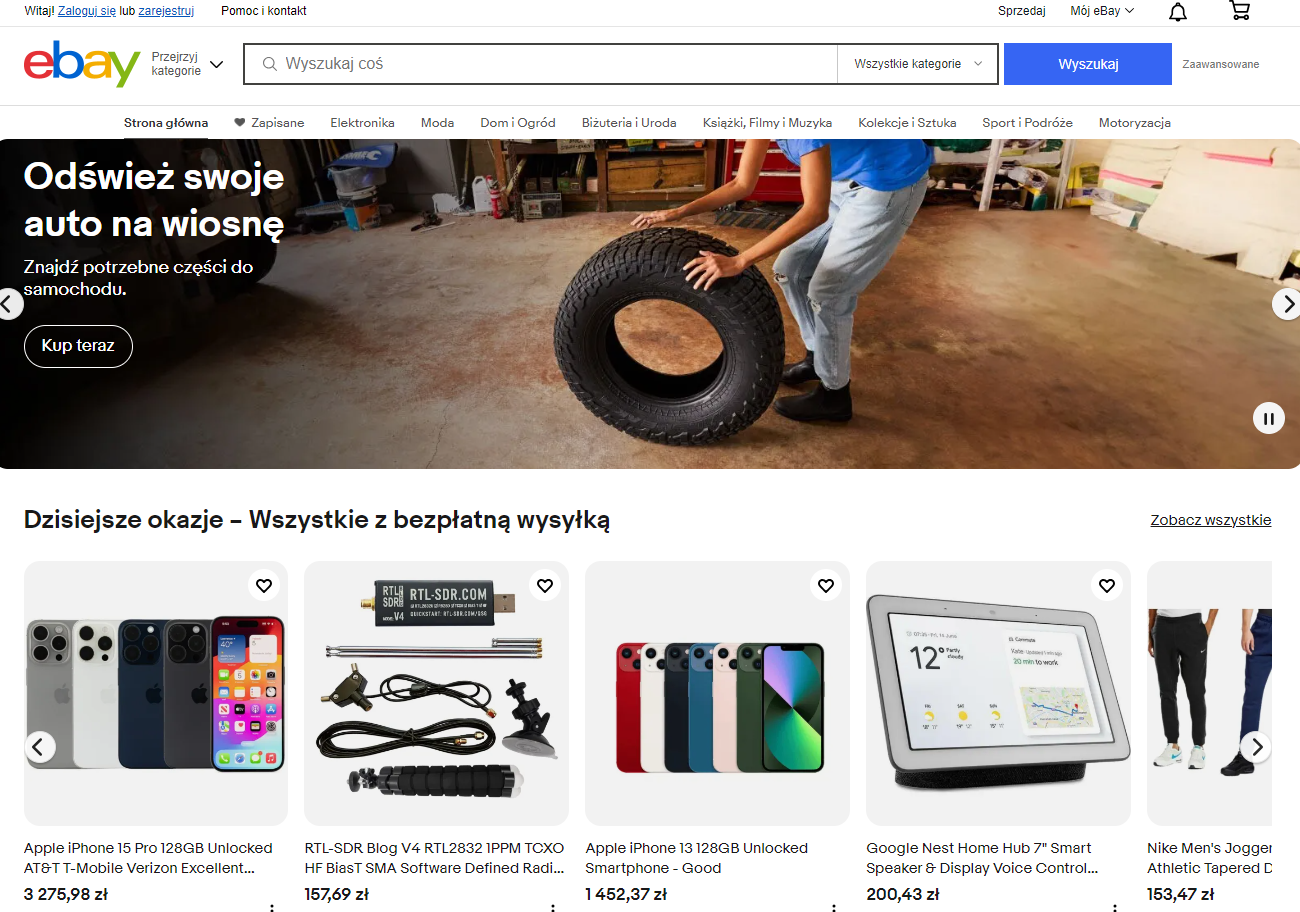This screenshot has width=1300, height=912.
Task: Open Książki, Filmy i Muzyka category
Action: (x=767, y=123)
